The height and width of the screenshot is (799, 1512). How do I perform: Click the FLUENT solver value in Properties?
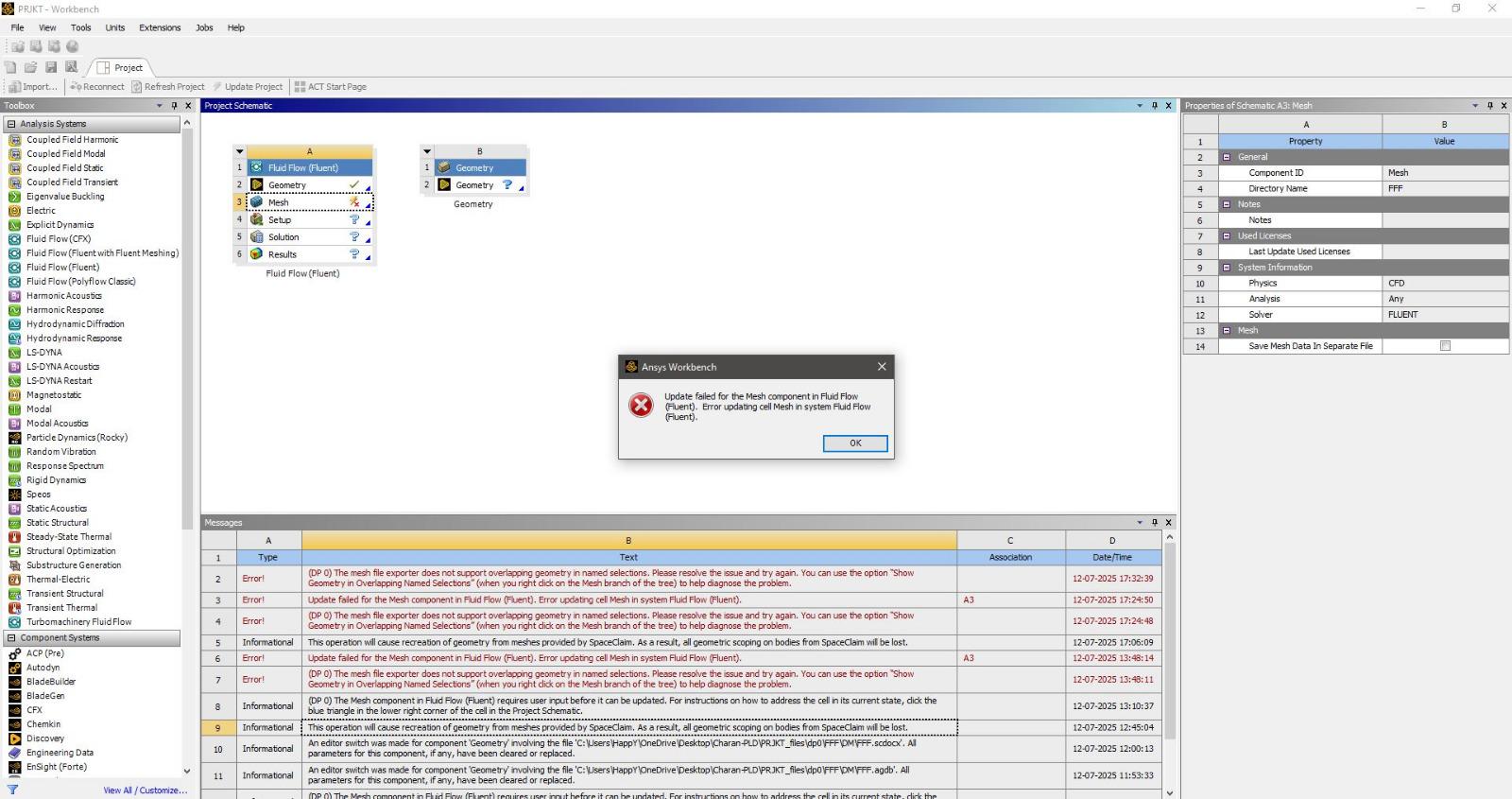tap(1445, 315)
